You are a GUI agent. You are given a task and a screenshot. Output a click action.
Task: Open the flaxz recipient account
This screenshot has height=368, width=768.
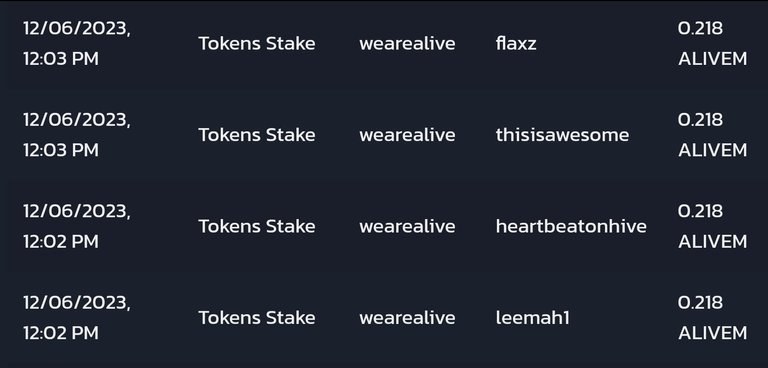click(x=516, y=44)
